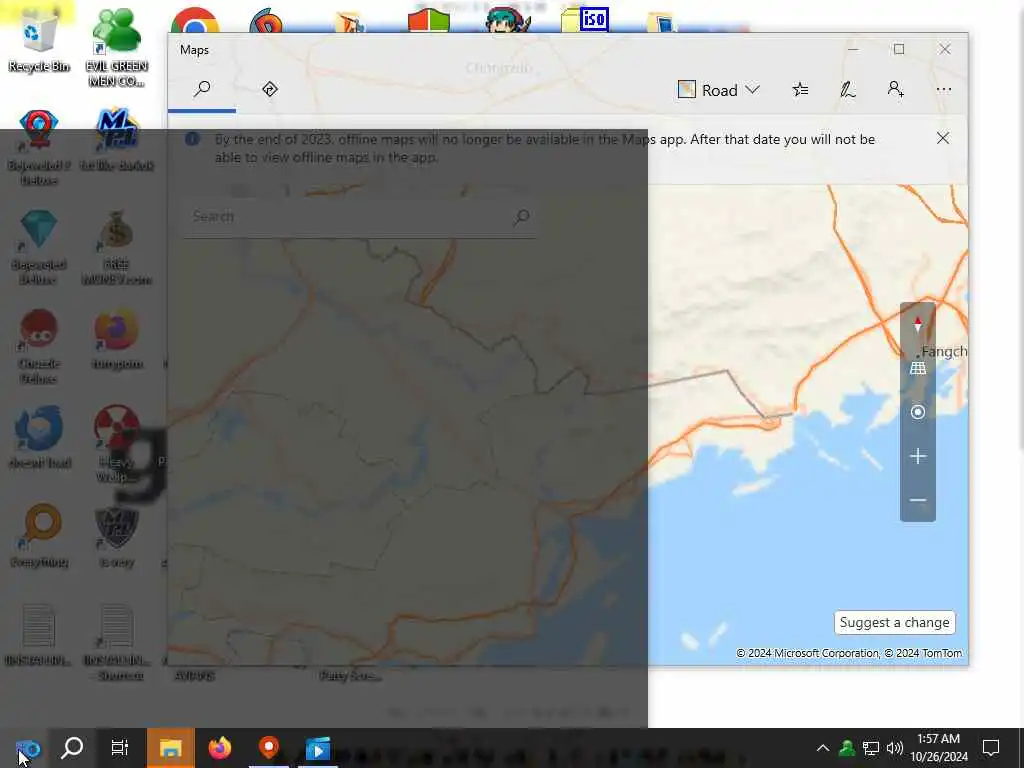The image size is (1024, 768).
Task: Zoom in with the plus button
Action: (918, 456)
